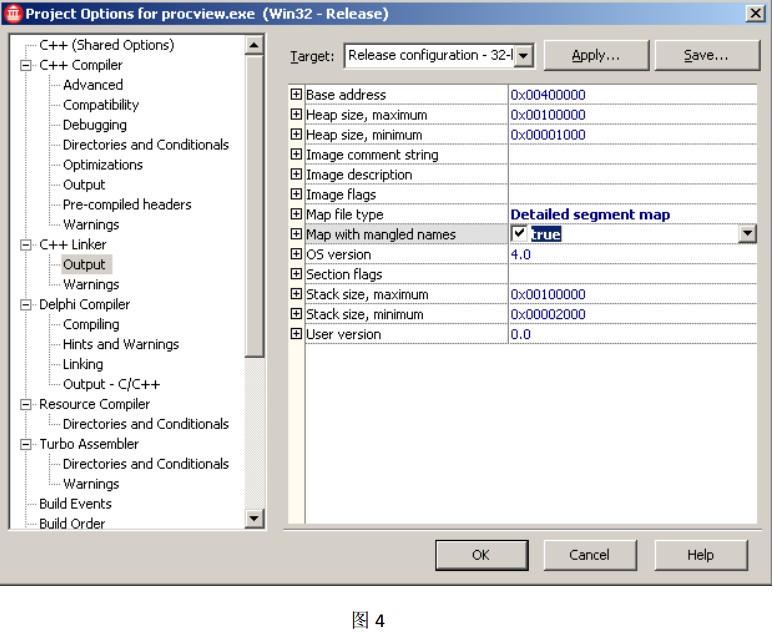
Task: Select Hints and Warnings in tree
Action: click(120, 344)
